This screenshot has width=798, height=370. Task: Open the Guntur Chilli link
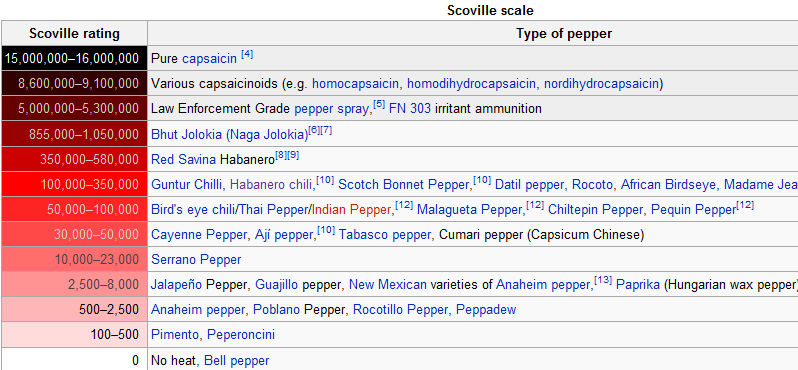(187, 184)
